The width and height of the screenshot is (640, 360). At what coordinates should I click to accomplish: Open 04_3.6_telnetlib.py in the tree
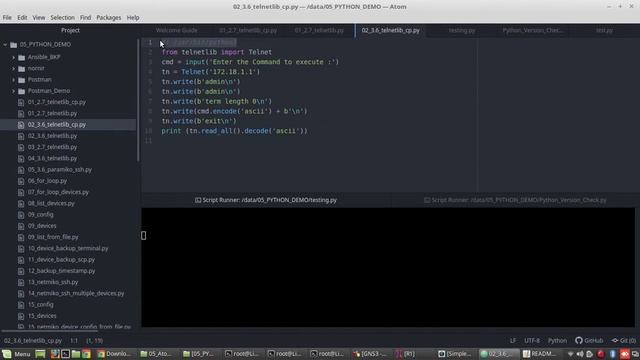pyautogui.click(x=52, y=158)
